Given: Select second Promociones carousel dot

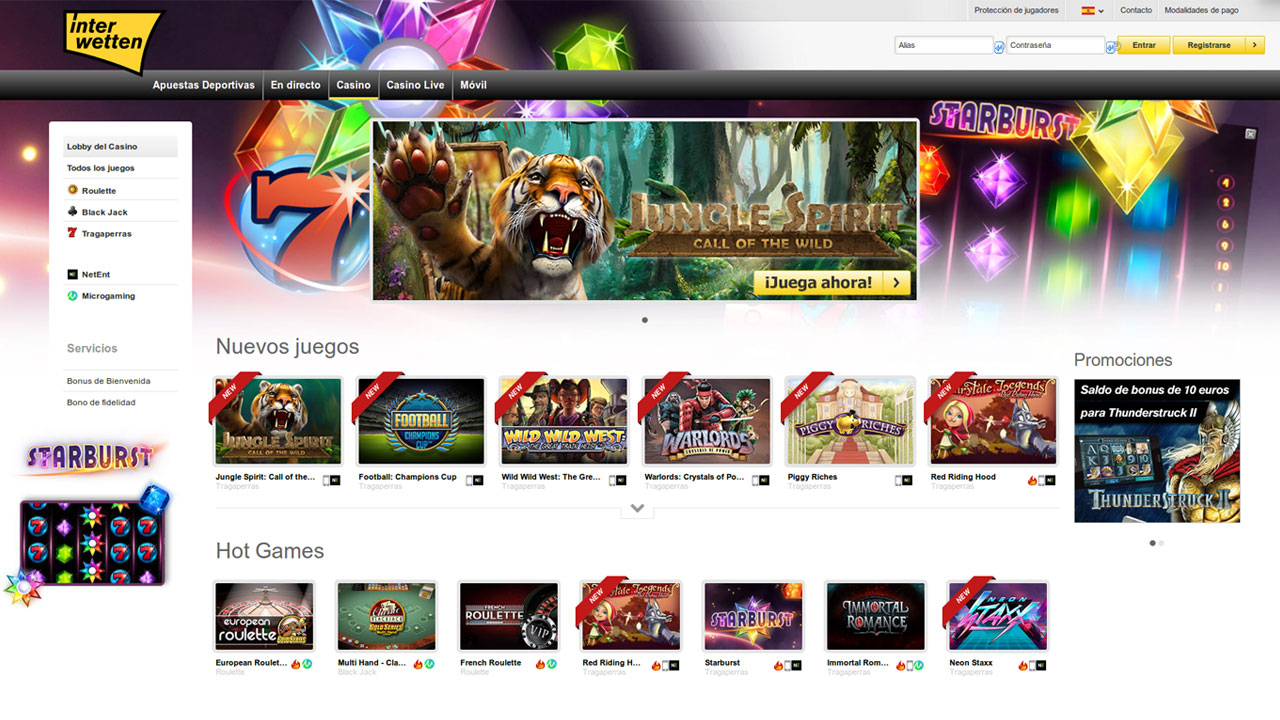Looking at the screenshot, I should point(1161,543).
